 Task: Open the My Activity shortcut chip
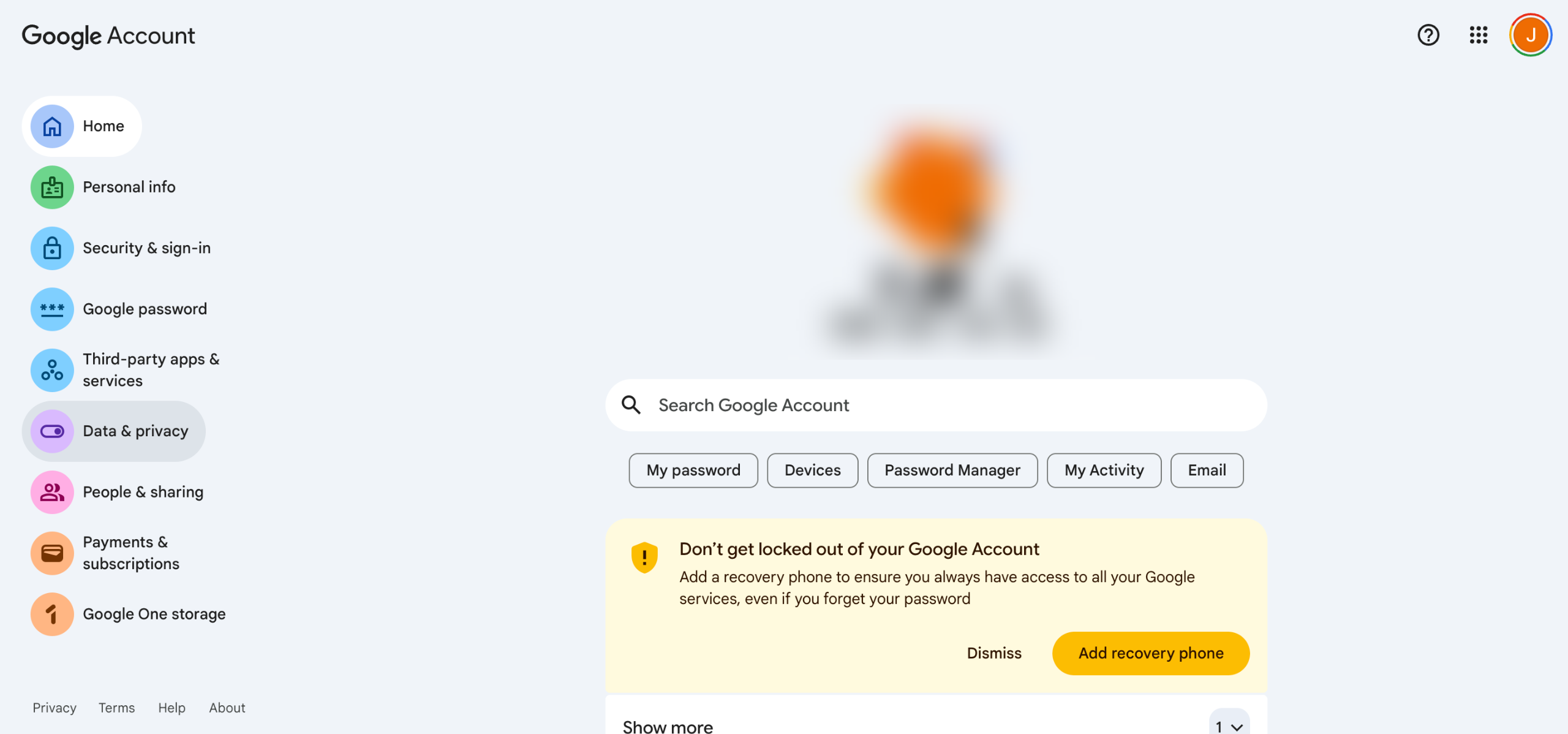[1104, 471]
